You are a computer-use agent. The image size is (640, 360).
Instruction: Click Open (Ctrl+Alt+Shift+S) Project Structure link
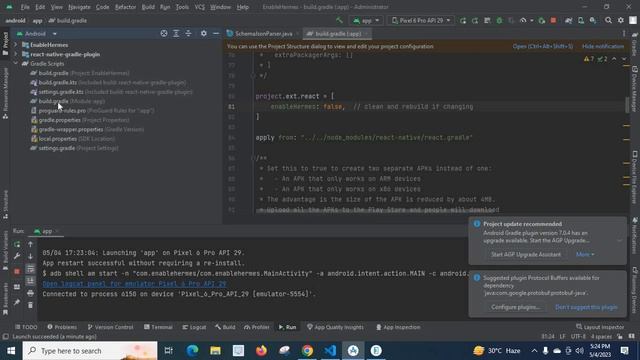[x=543, y=47]
